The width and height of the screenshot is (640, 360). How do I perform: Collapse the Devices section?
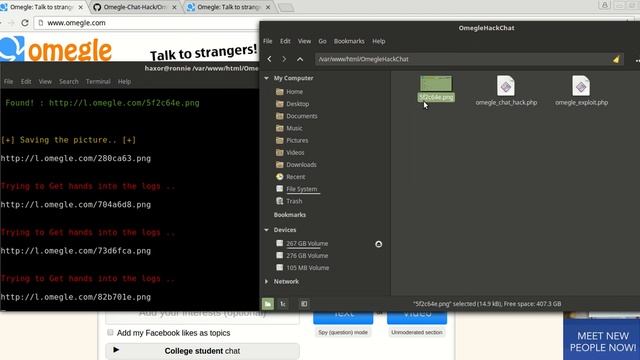point(267,230)
